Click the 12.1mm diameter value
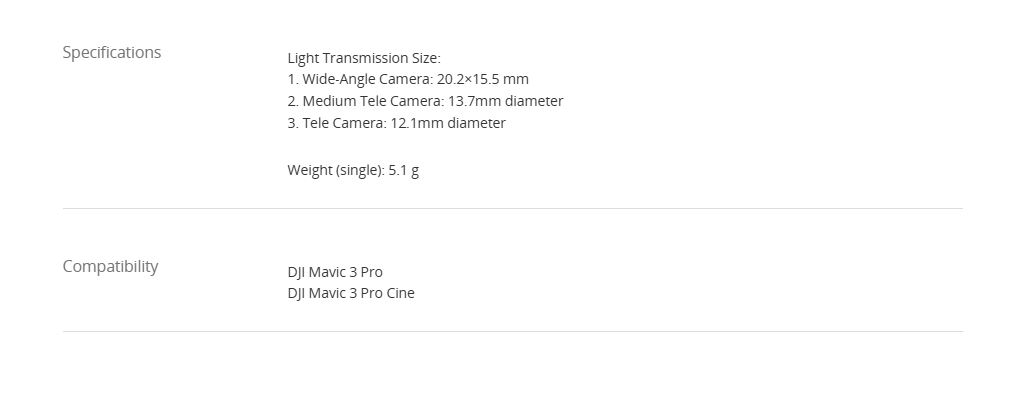This screenshot has width=1036, height=412. [x=448, y=123]
